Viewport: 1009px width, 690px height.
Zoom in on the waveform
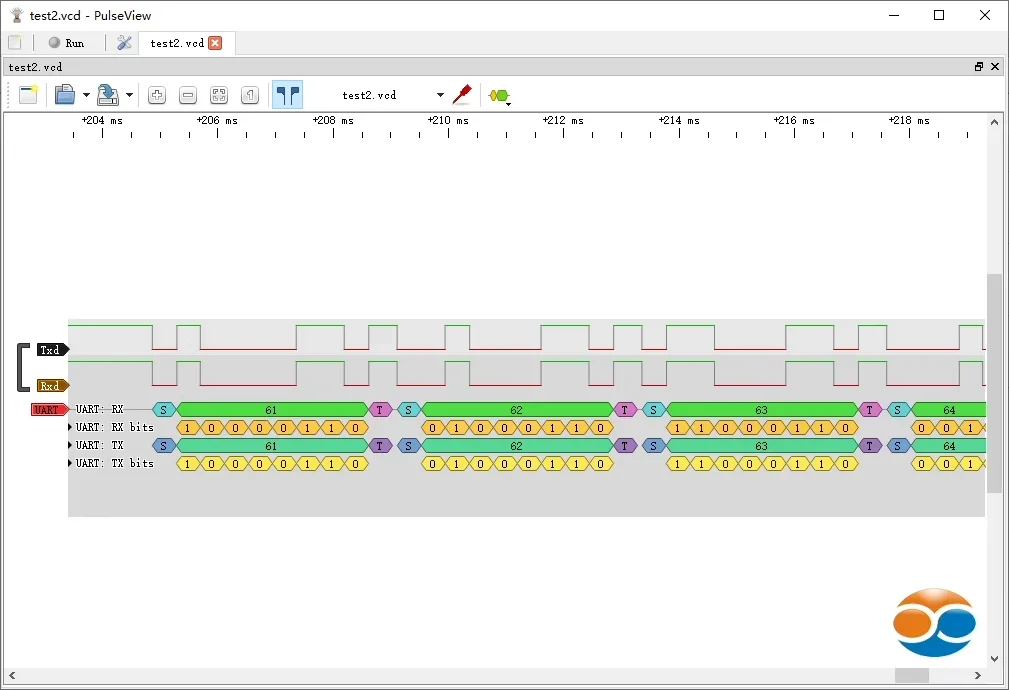point(156,95)
